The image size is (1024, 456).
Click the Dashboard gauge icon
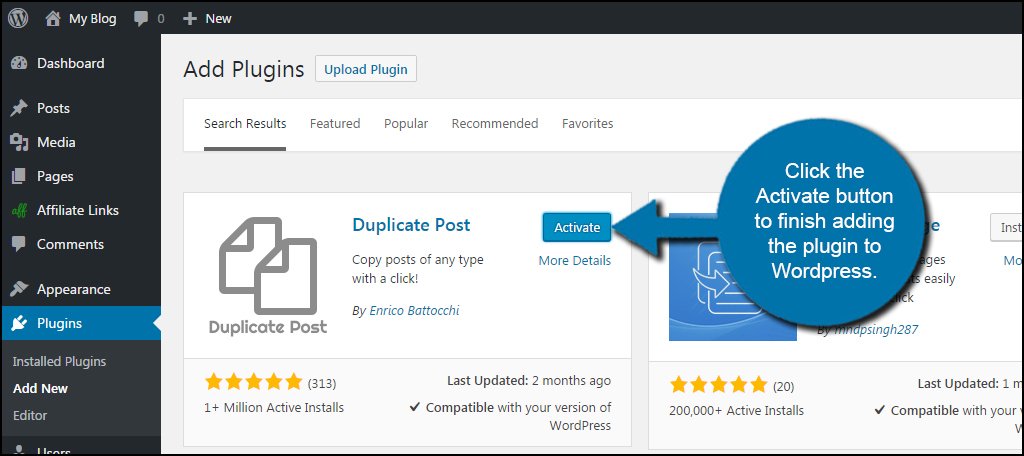pyautogui.click(x=20, y=63)
